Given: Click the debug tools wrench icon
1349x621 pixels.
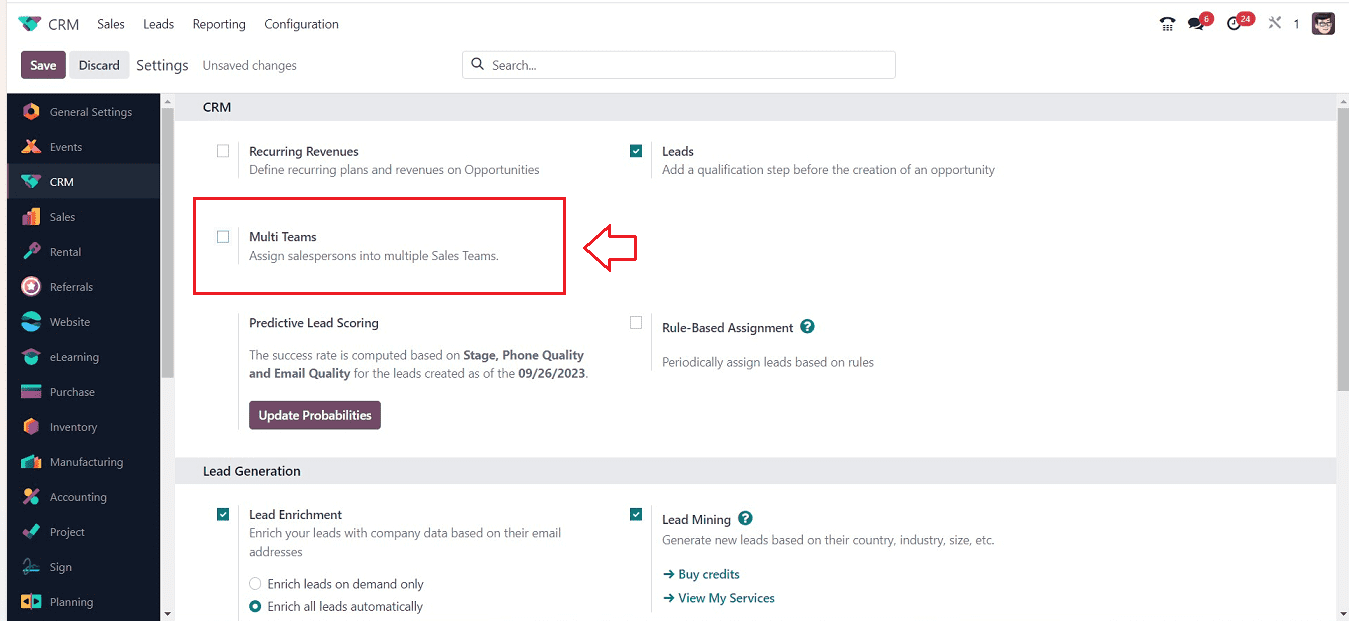Looking at the screenshot, I should pos(1275,23).
